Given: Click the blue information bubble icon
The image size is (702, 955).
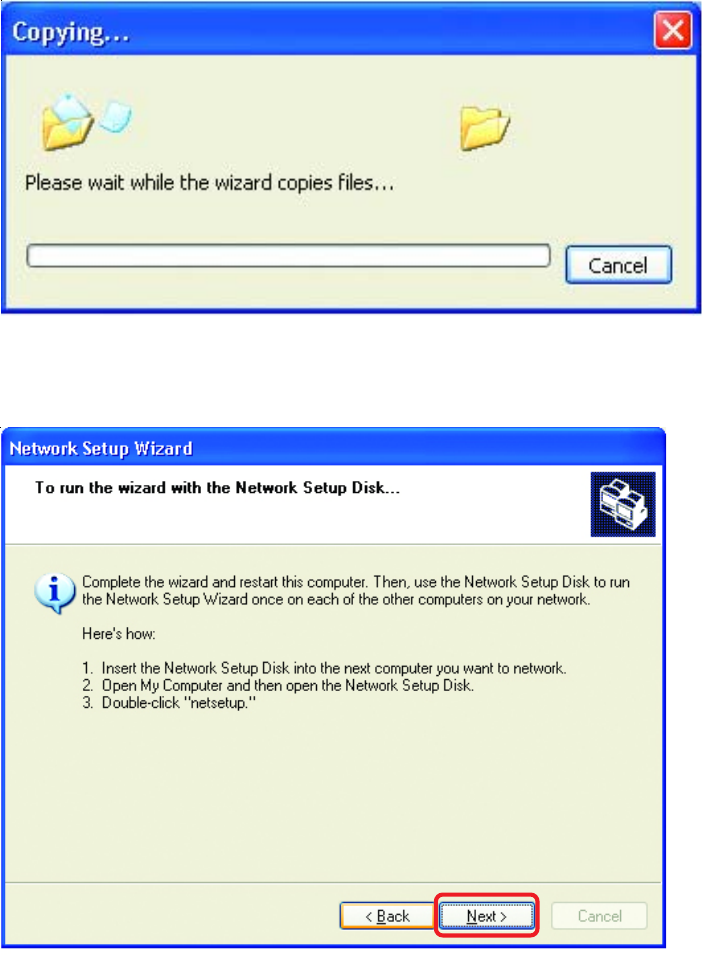Looking at the screenshot, I should pyautogui.click(x=55, y=593).
